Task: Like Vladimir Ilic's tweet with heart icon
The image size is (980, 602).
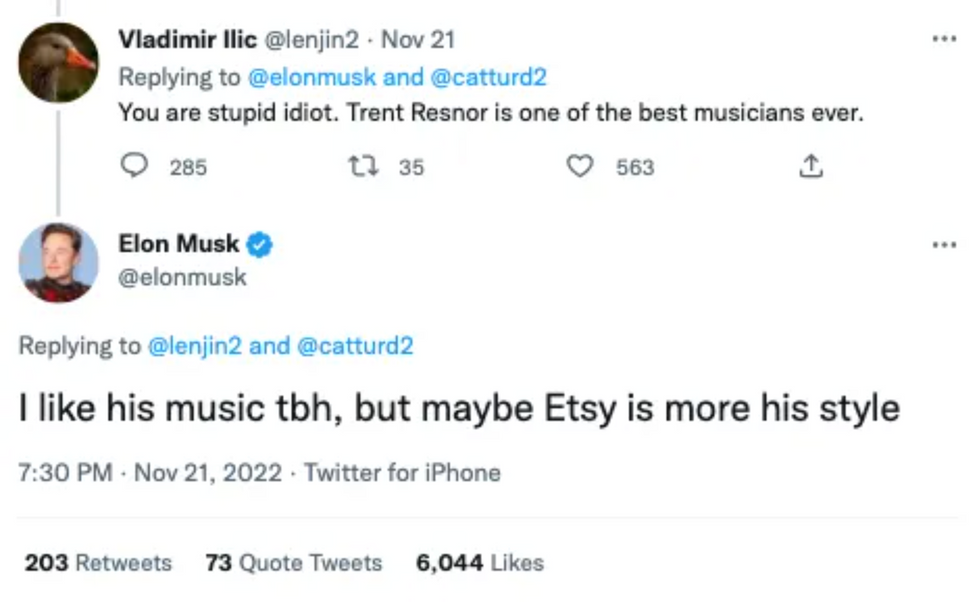Action: 580,167
